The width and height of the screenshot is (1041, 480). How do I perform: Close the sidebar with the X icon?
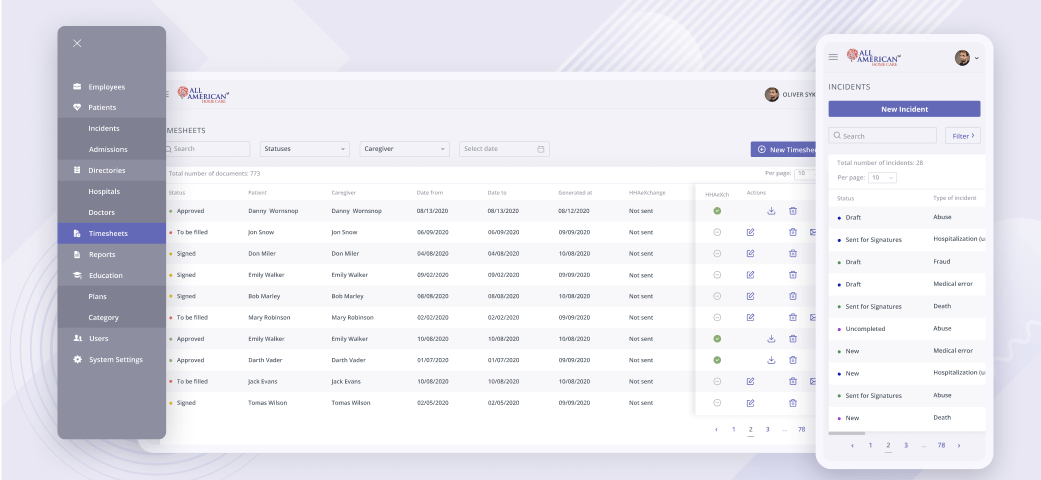click(77, 43)
